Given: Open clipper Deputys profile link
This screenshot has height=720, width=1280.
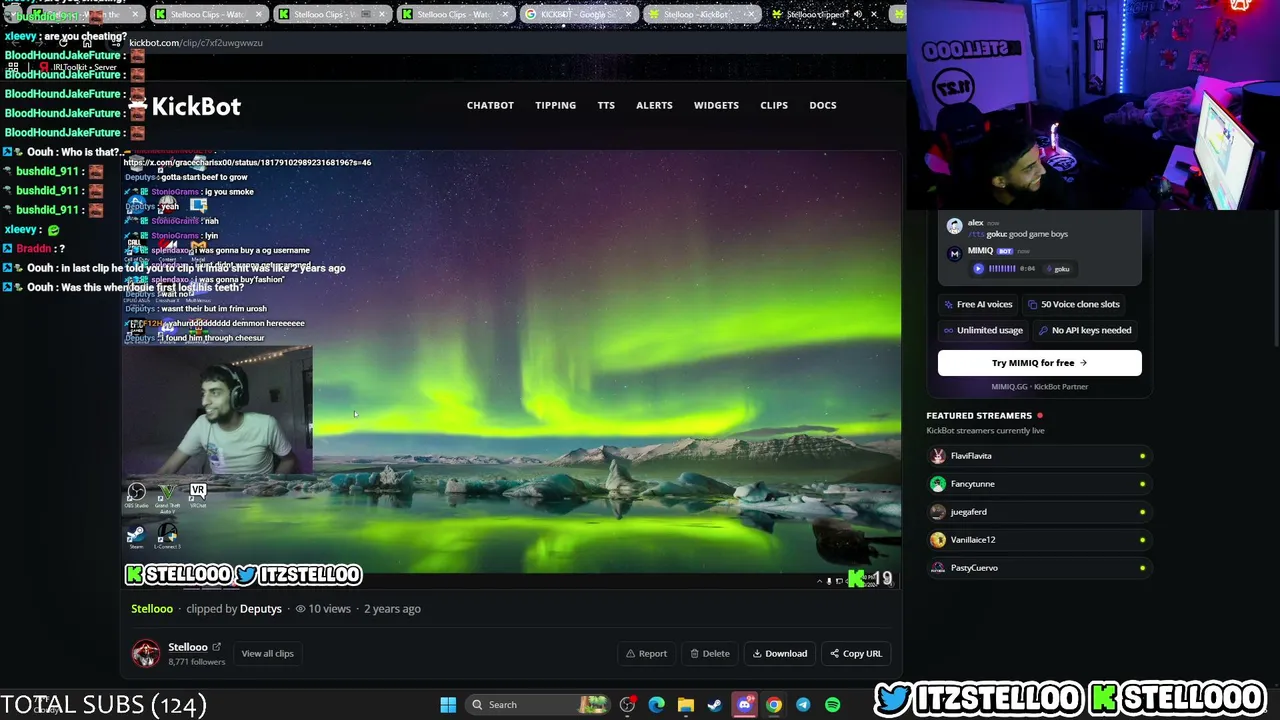Looking at the screenshot, I should click(x=261, y=608).
